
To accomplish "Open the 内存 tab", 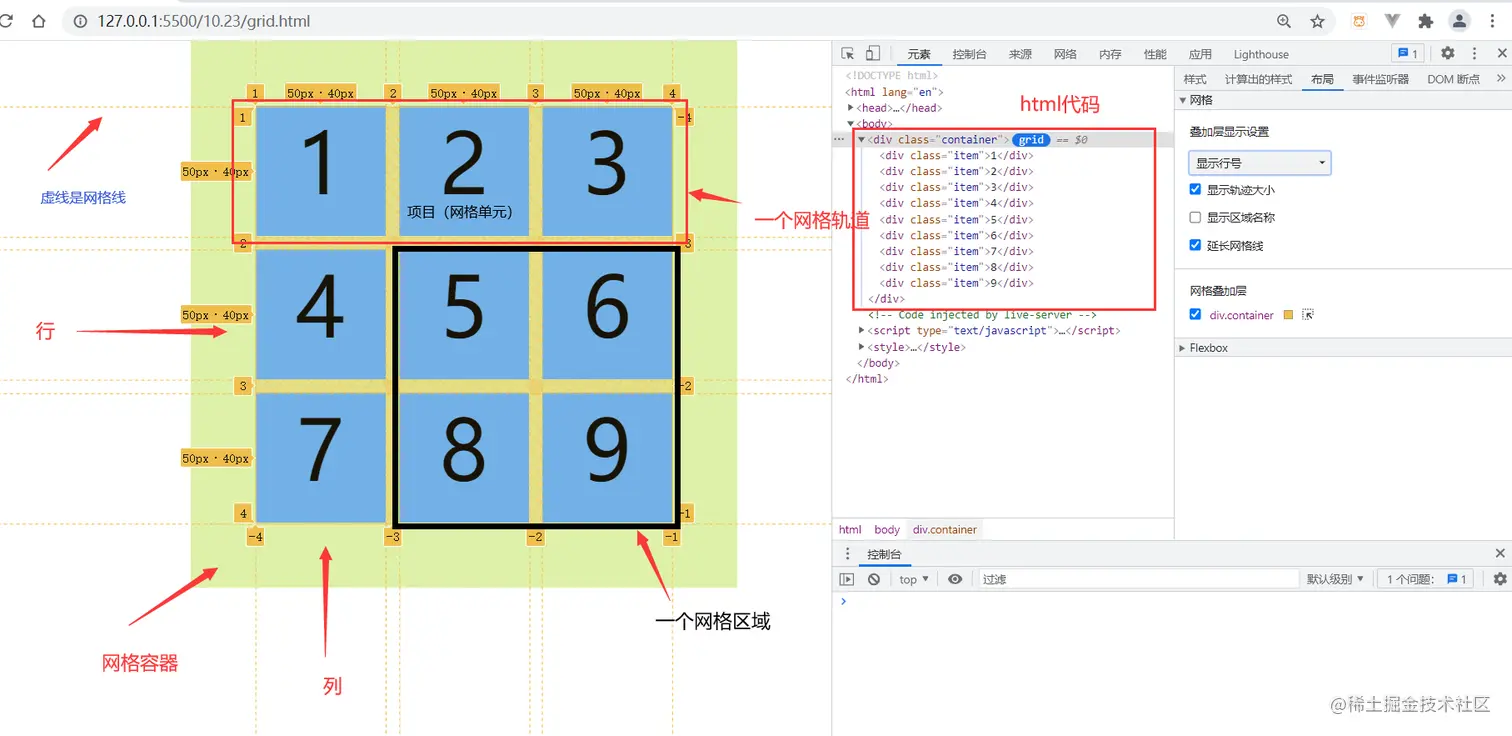I will point(1110,54).
